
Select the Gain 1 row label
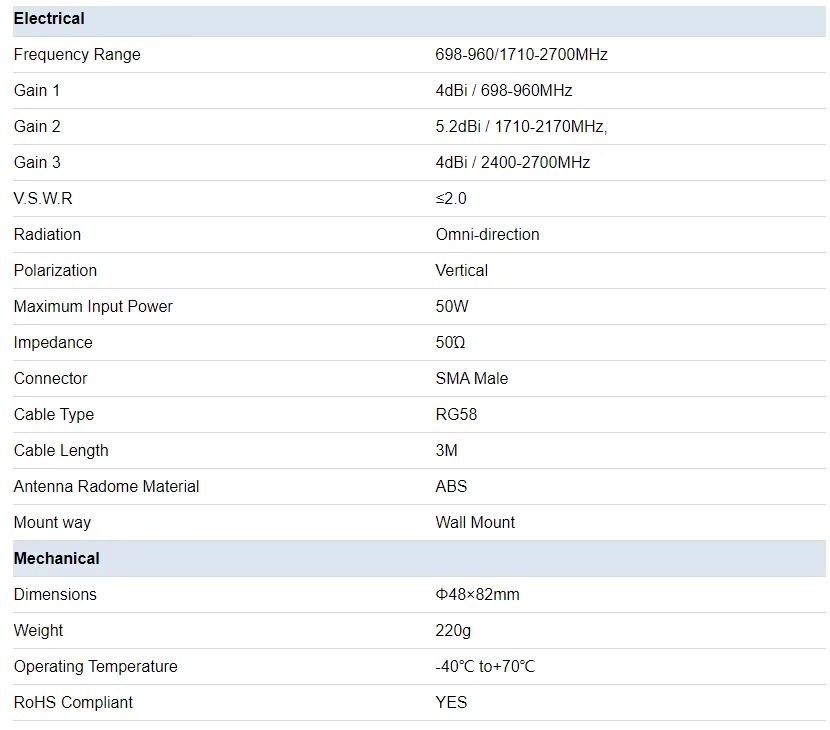[37, 91]
